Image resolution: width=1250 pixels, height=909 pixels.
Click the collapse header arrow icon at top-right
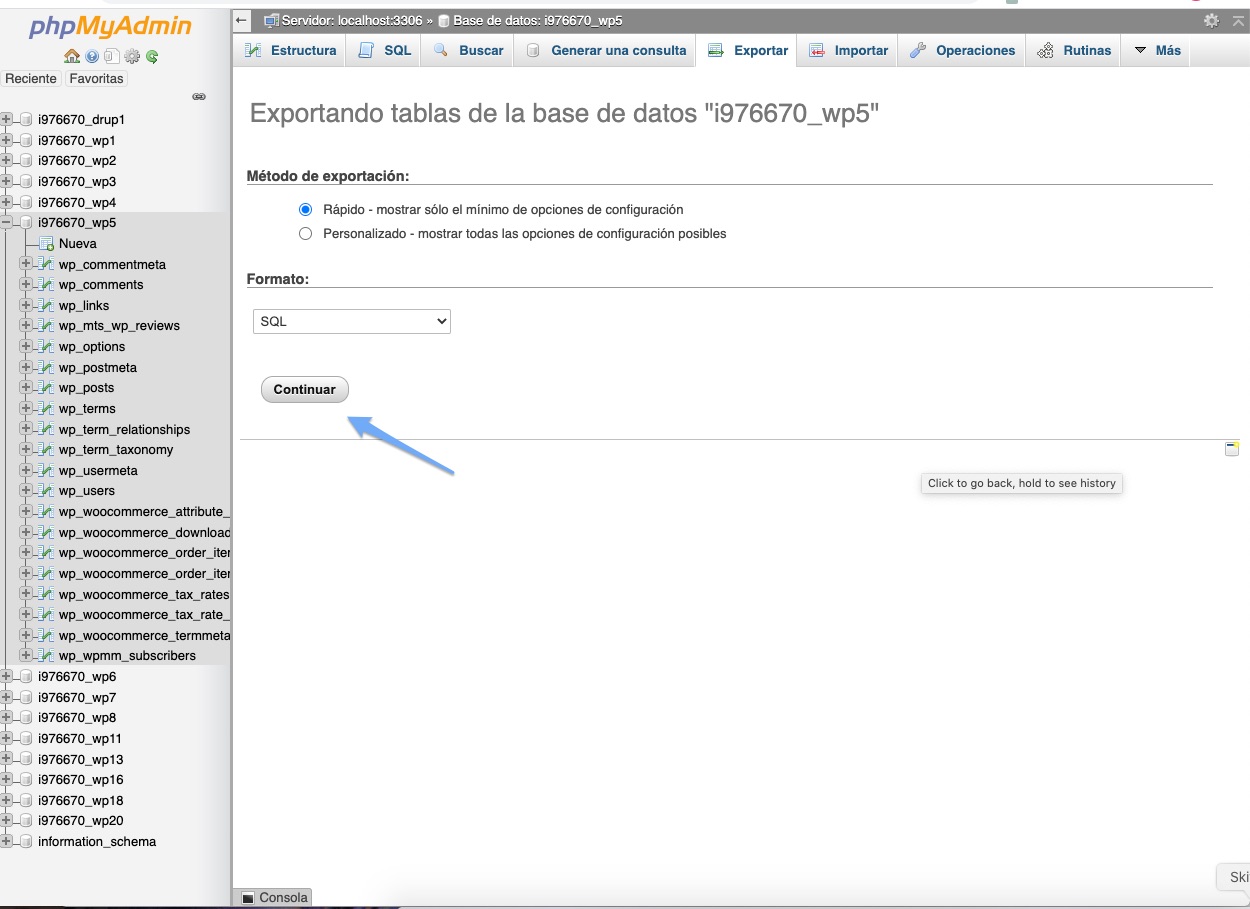(1236, 20)
